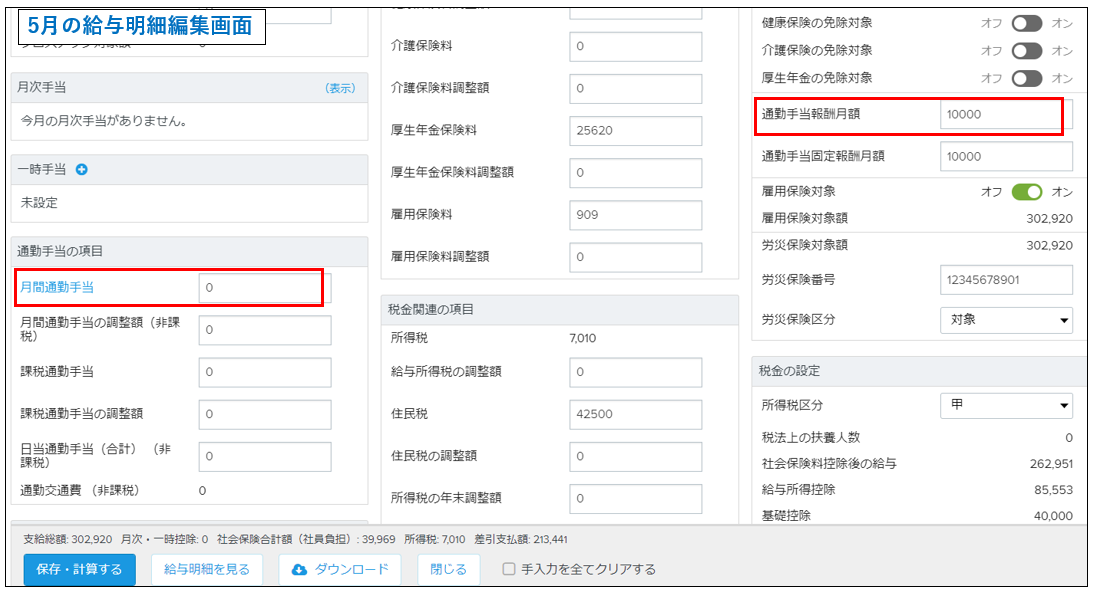Click the 通勤手当報酬月額 input field
The image size is (1093, 591).
pos(1000,115)
